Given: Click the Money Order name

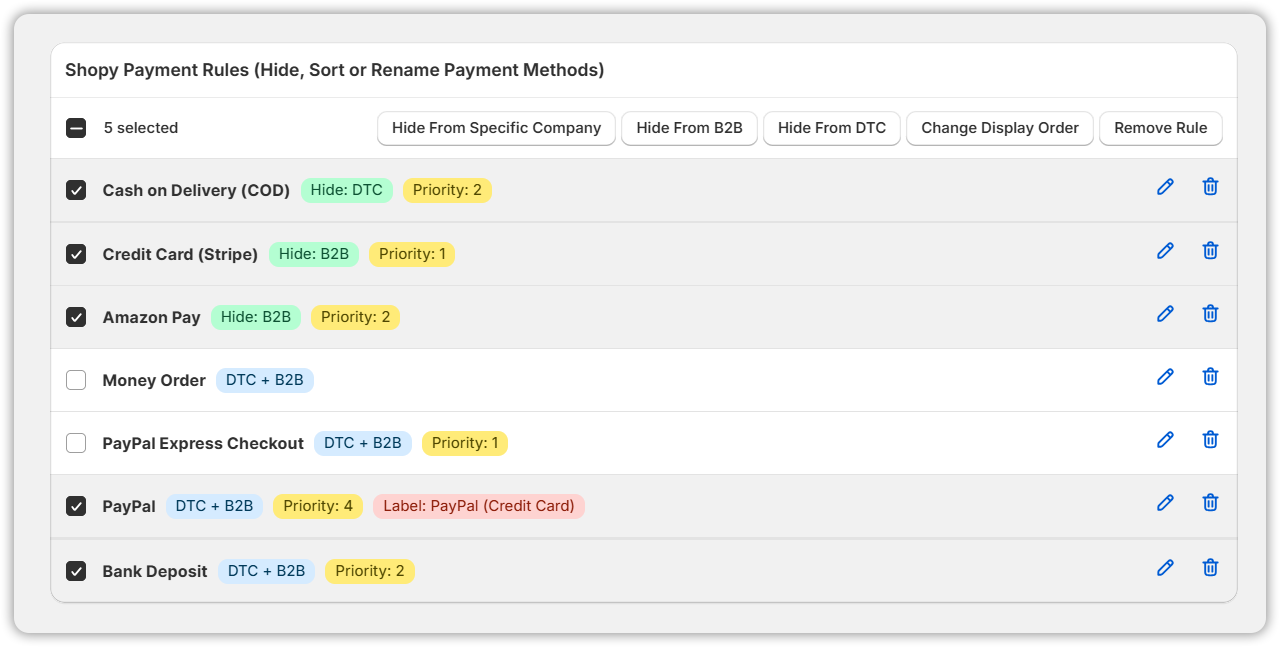Looking at the screenshot, I should [x=154, y=380].
